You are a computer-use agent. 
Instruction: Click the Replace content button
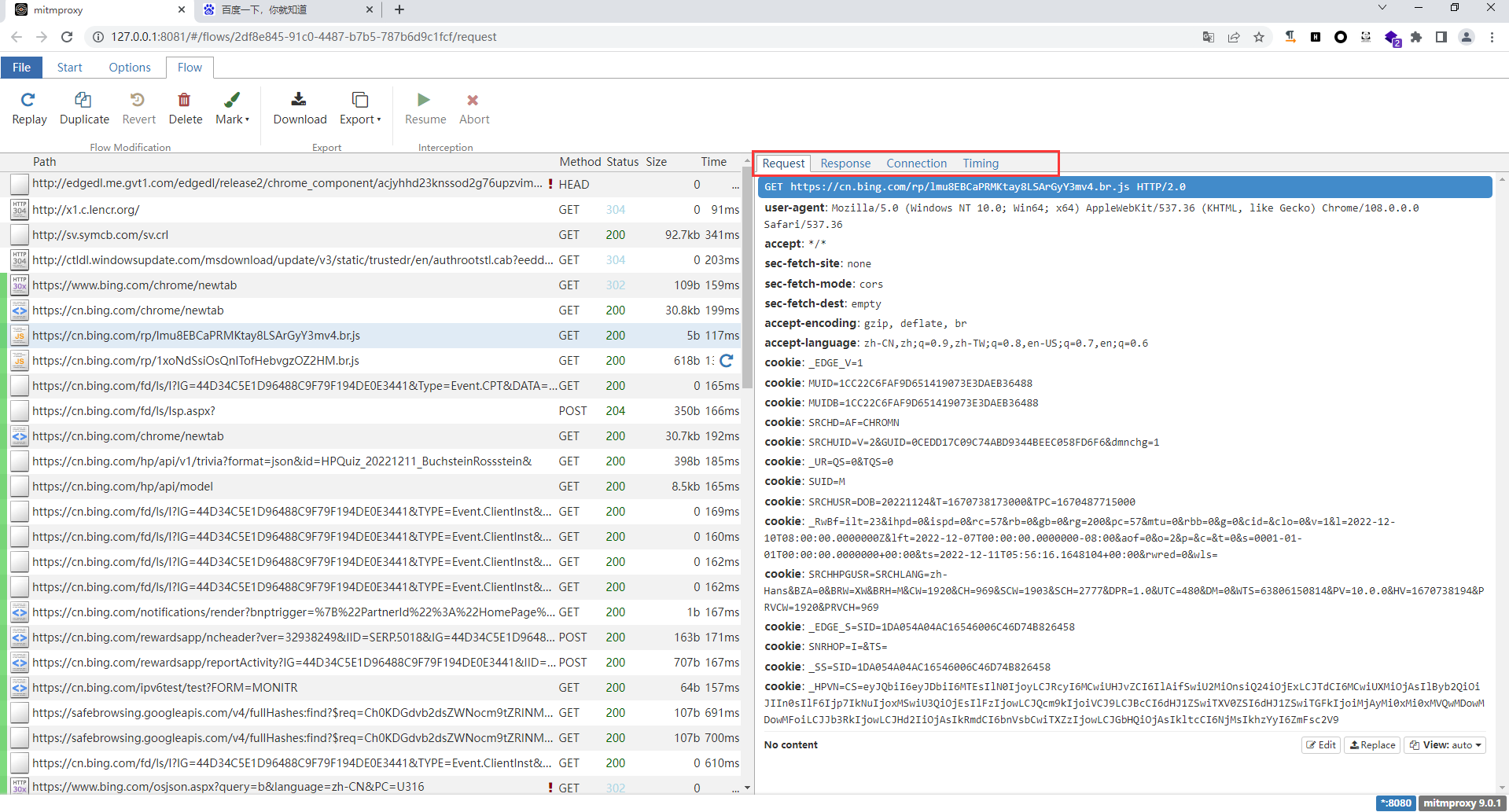coord(1372,745)
